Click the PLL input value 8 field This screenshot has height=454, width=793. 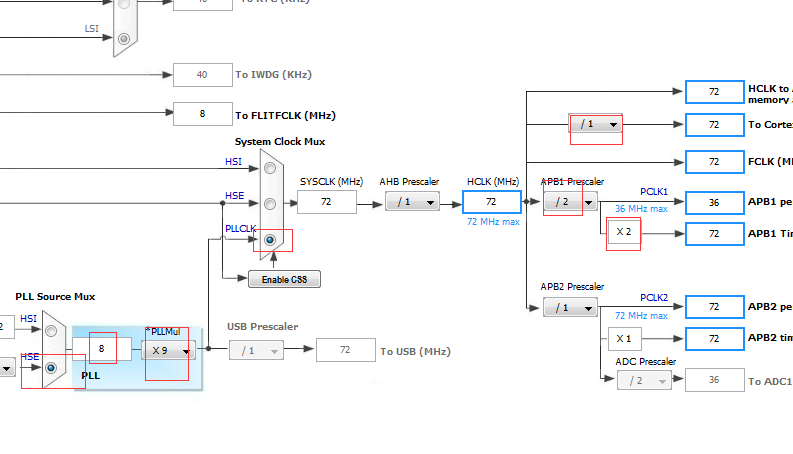click(x=102, y=349)
